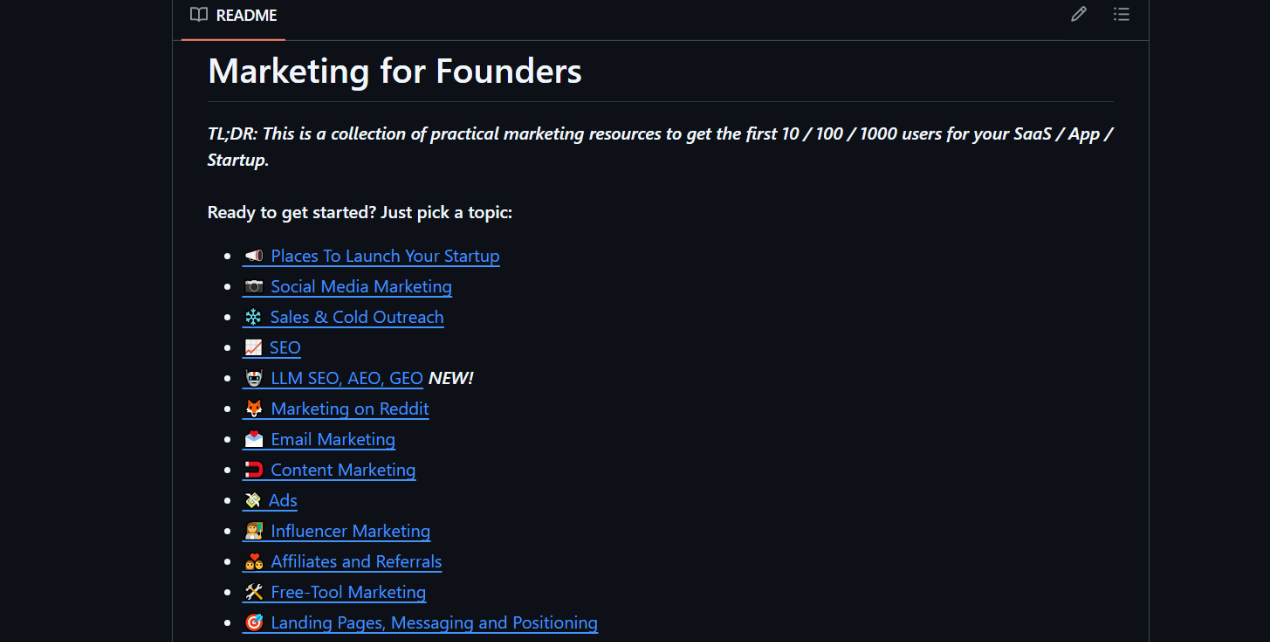Open the Influencer Marketing link
The width and height of the screenshot is (1270, 642).
pyautogui.click(x=350, y=531)
